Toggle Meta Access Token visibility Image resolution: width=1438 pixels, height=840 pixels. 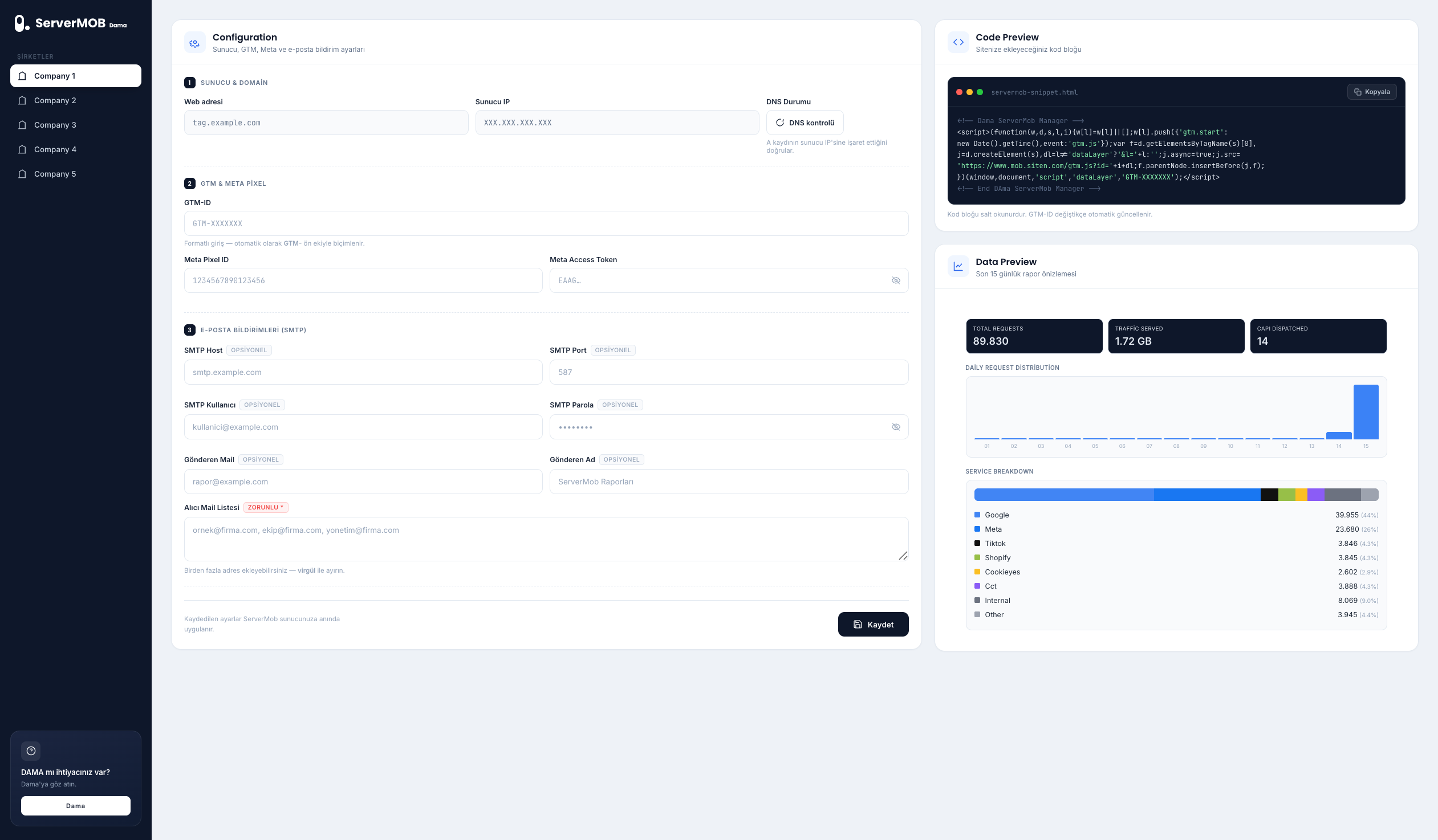(896, 280)
